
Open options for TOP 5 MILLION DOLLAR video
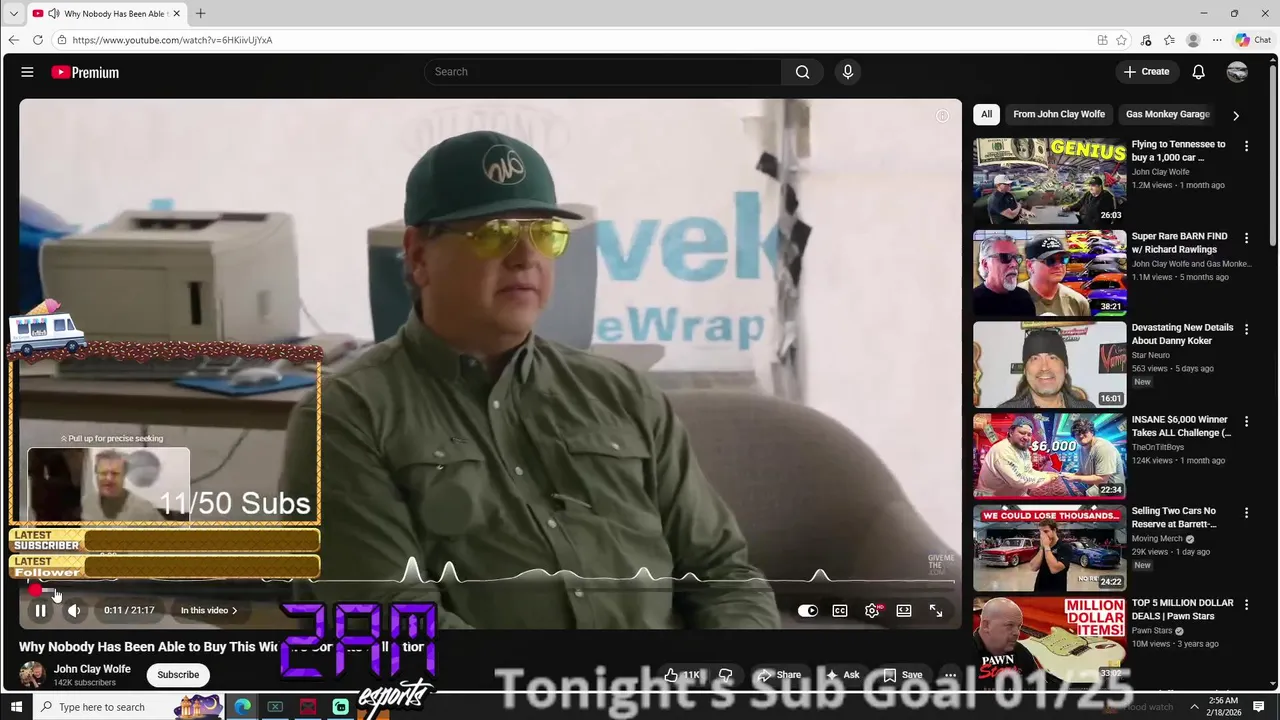1246,604
